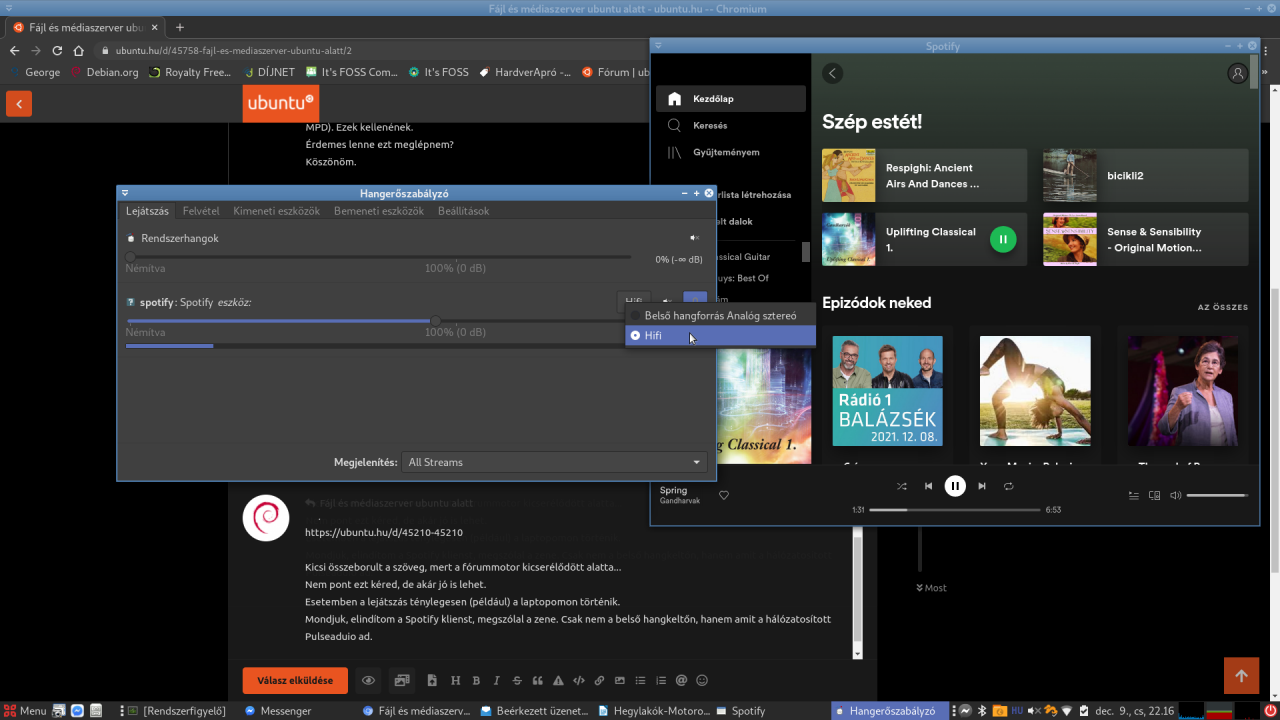1280x720 pixels.
Task: Open the Sense & Sensibility soundtrack card
Action: coord(1145,239)
